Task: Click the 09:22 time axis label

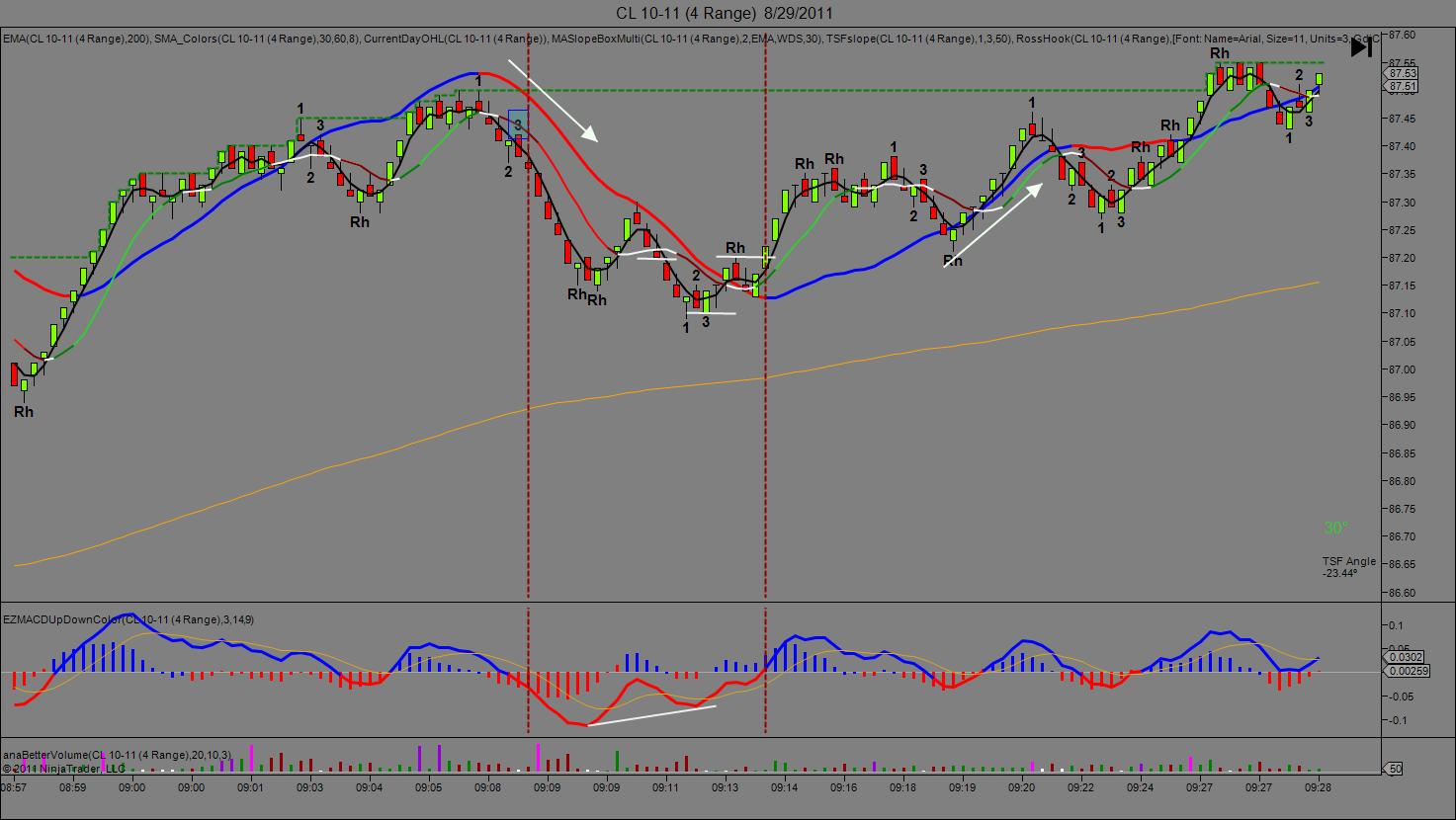Action: pos(1080,788)
